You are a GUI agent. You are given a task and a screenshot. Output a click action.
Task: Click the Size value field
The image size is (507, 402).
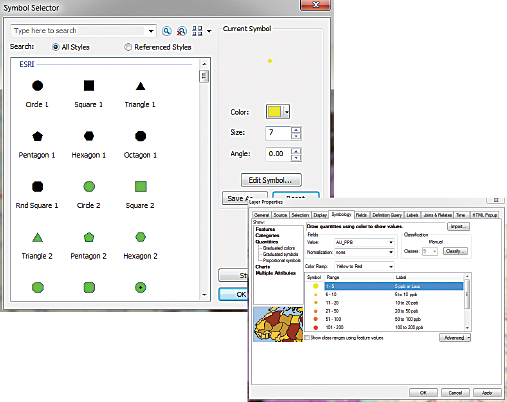tap(279, 133)
